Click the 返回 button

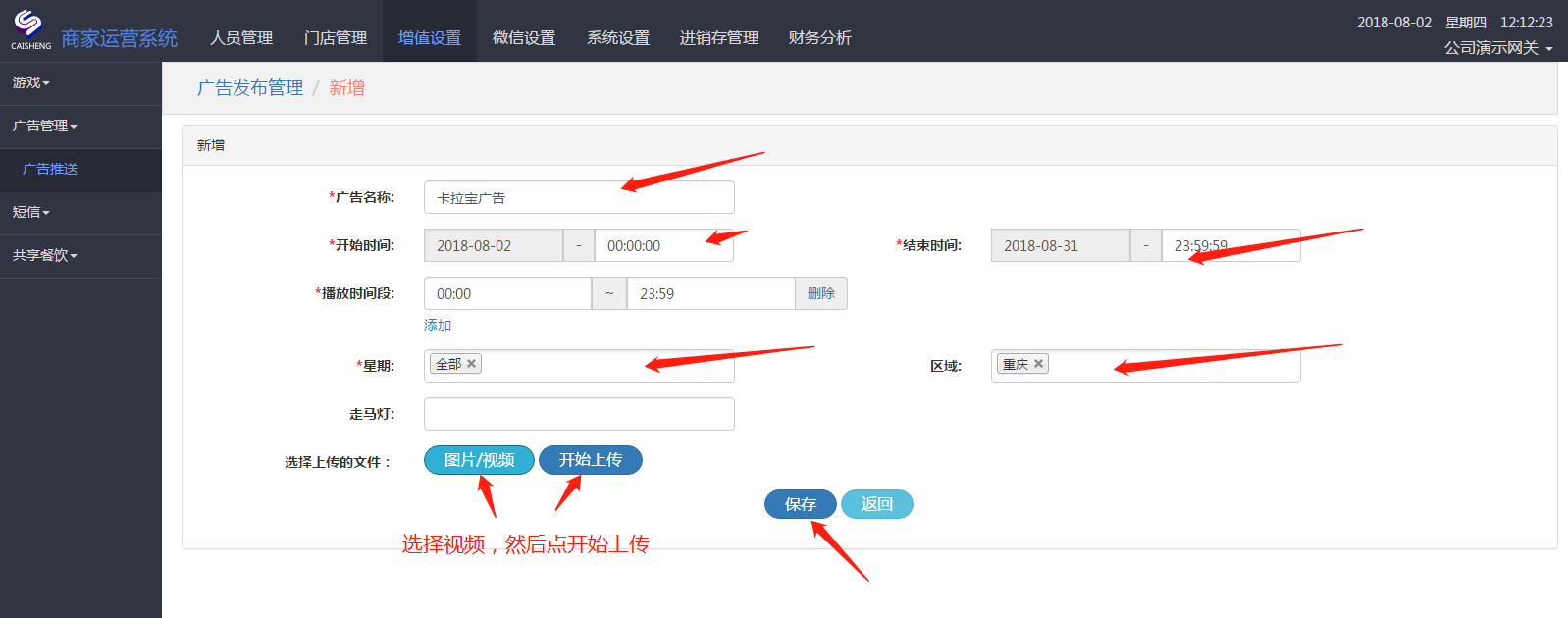coord(877,504)
